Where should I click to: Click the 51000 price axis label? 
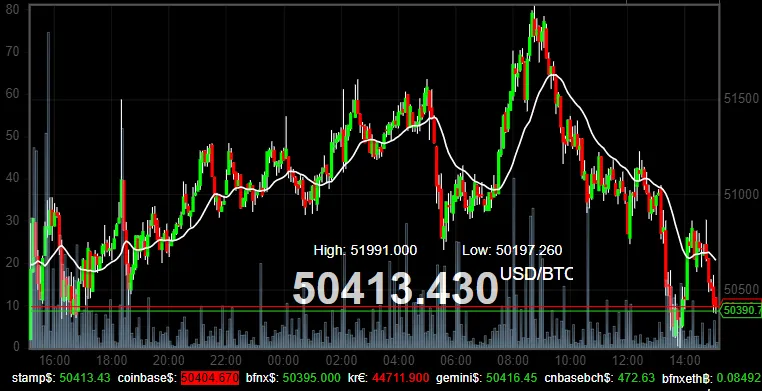[x=741, y=194]
